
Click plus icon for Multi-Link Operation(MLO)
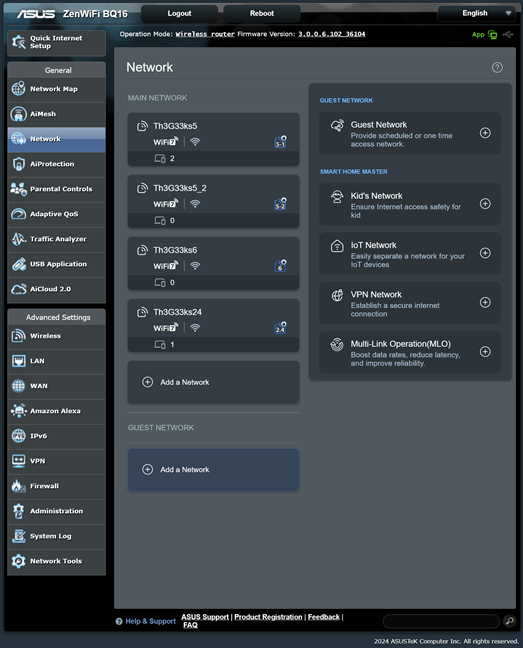[x=485, y=352]
